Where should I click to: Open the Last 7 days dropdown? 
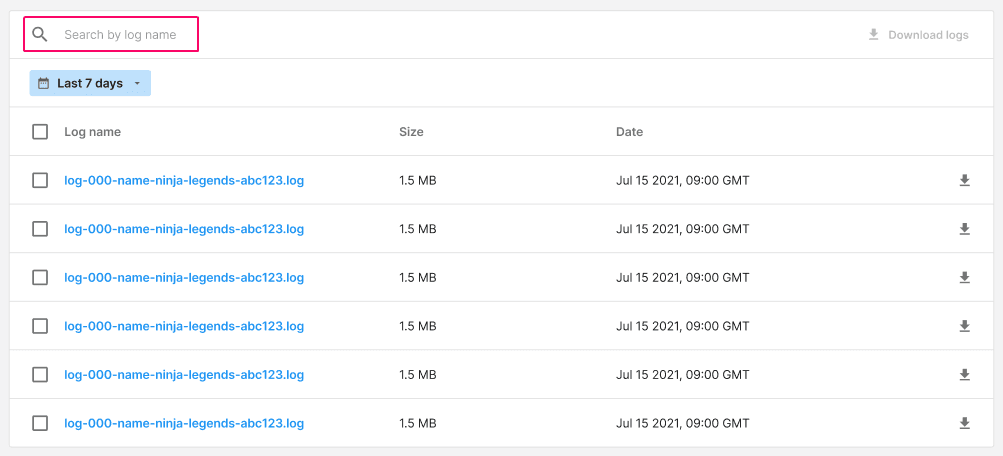(90, 83)
